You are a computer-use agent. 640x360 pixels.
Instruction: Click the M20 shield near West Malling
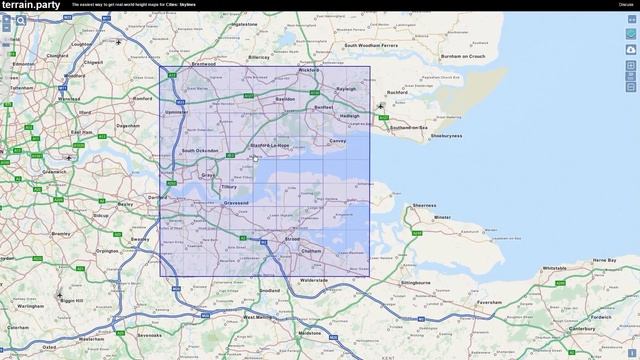206,316
